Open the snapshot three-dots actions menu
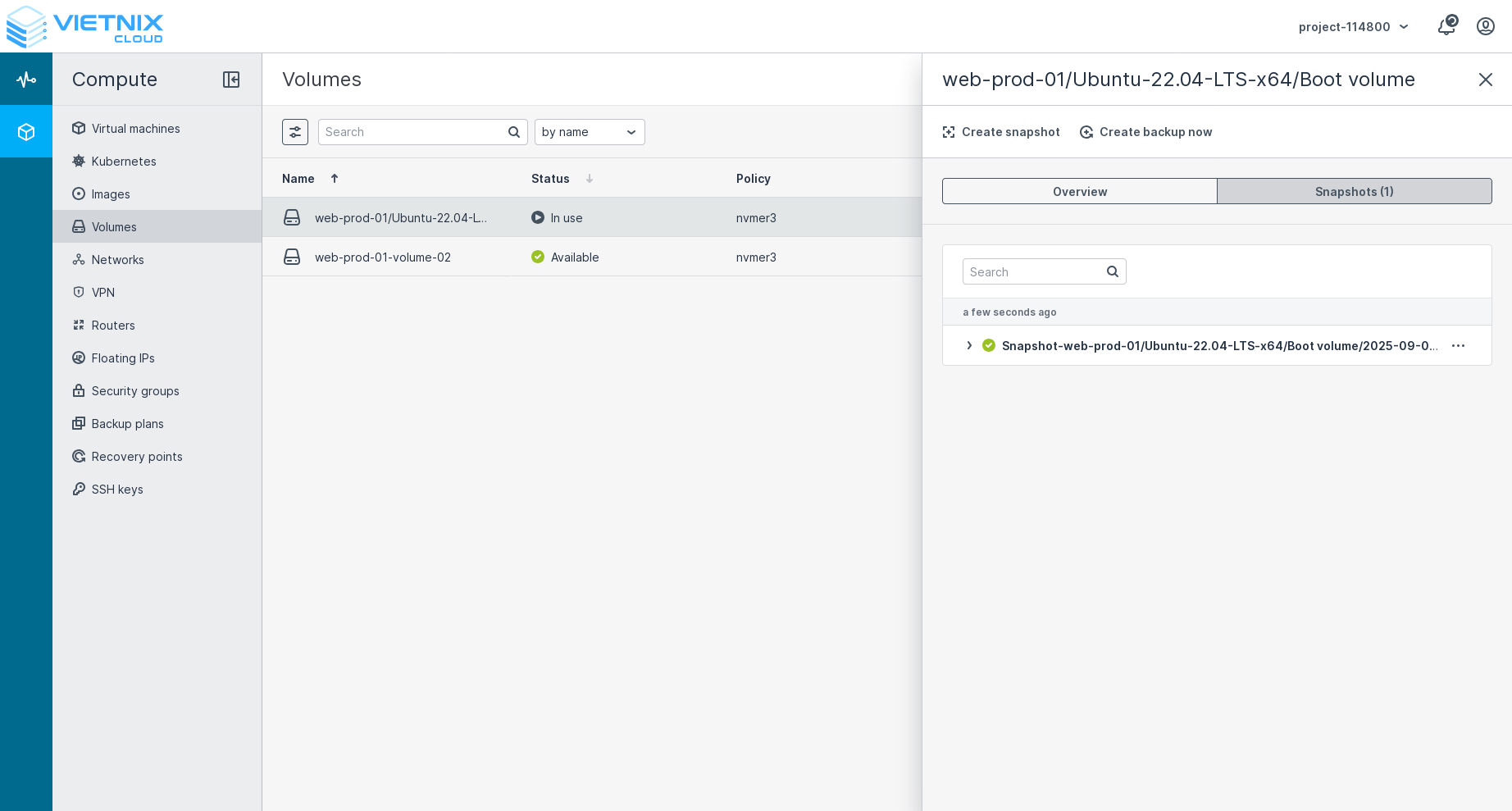This screenshot has height=811, width=1512. 1458,346
